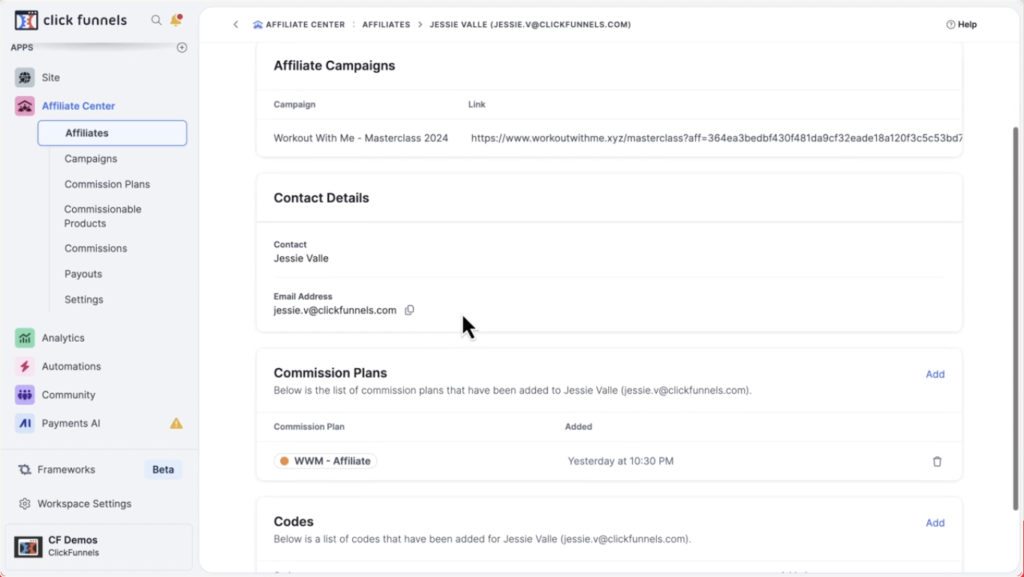This screenshot has height=577, width=1024.
Task: Open the Automations lightning icon
Action: [x=25, y=366]
